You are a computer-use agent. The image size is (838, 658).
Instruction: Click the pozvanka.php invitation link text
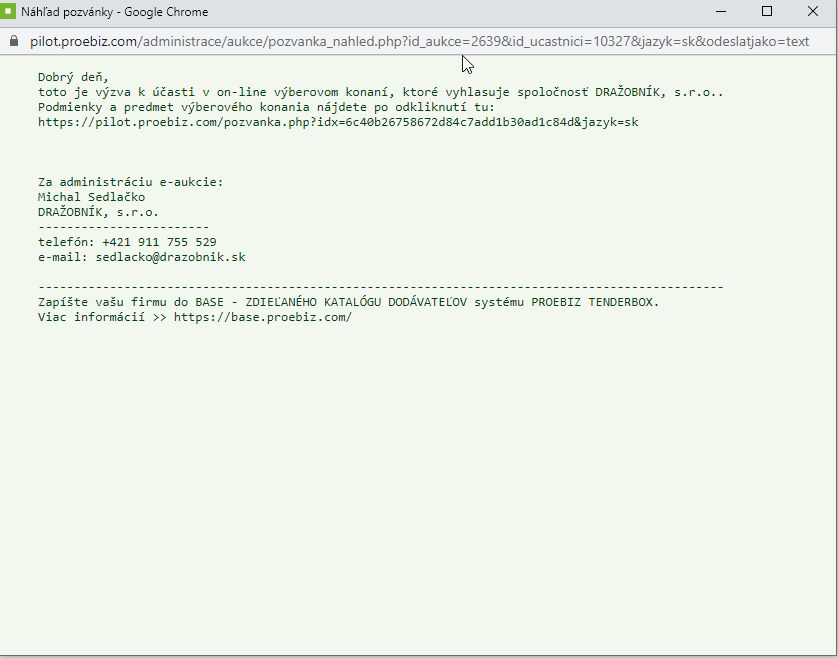click(338, 122)
